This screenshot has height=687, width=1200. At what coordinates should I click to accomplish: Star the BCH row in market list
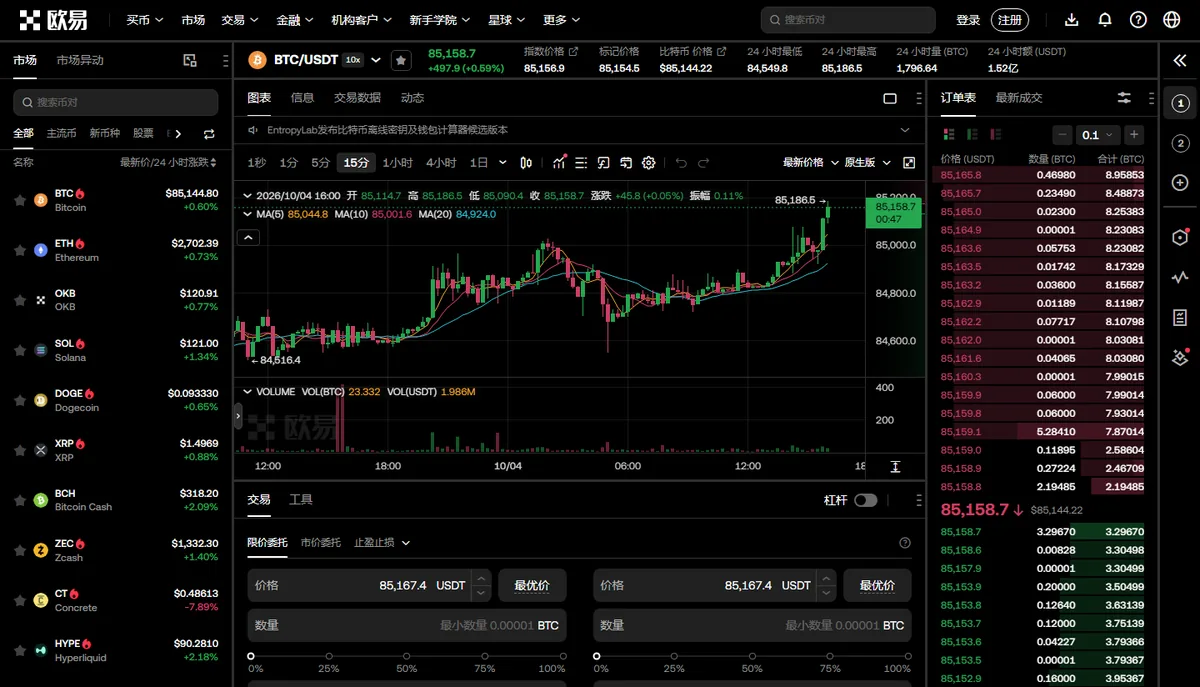[x=19, y=500]
